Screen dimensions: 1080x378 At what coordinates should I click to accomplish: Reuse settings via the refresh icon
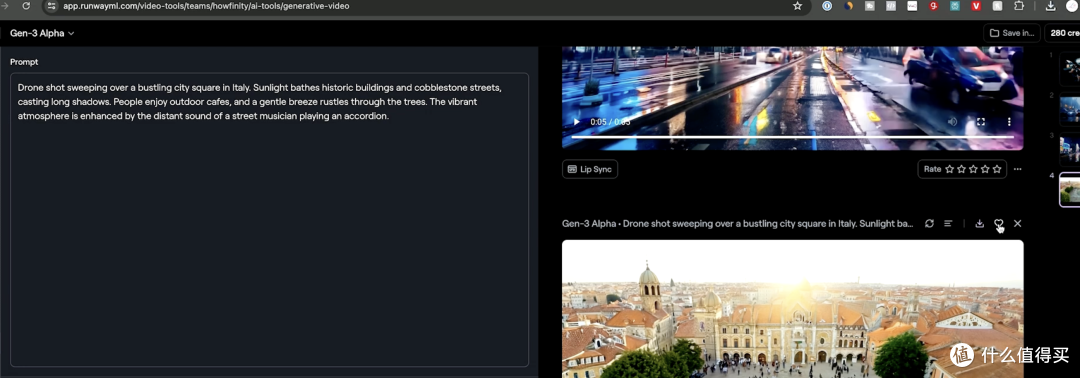929,224
